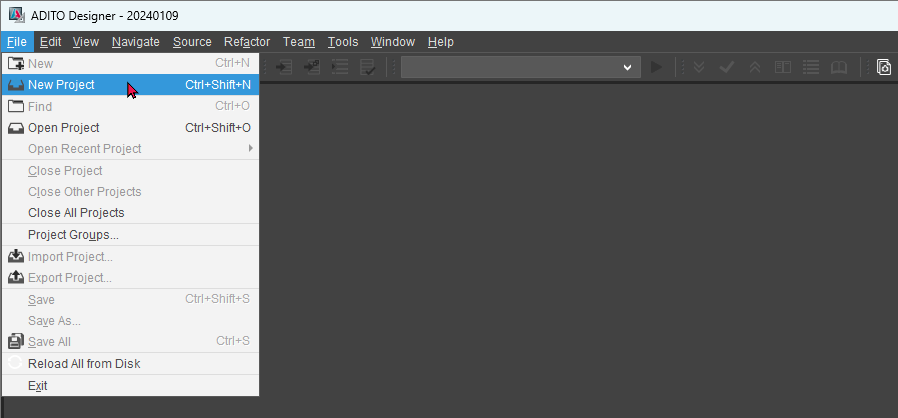Click the document camera icon at far right

884,67
